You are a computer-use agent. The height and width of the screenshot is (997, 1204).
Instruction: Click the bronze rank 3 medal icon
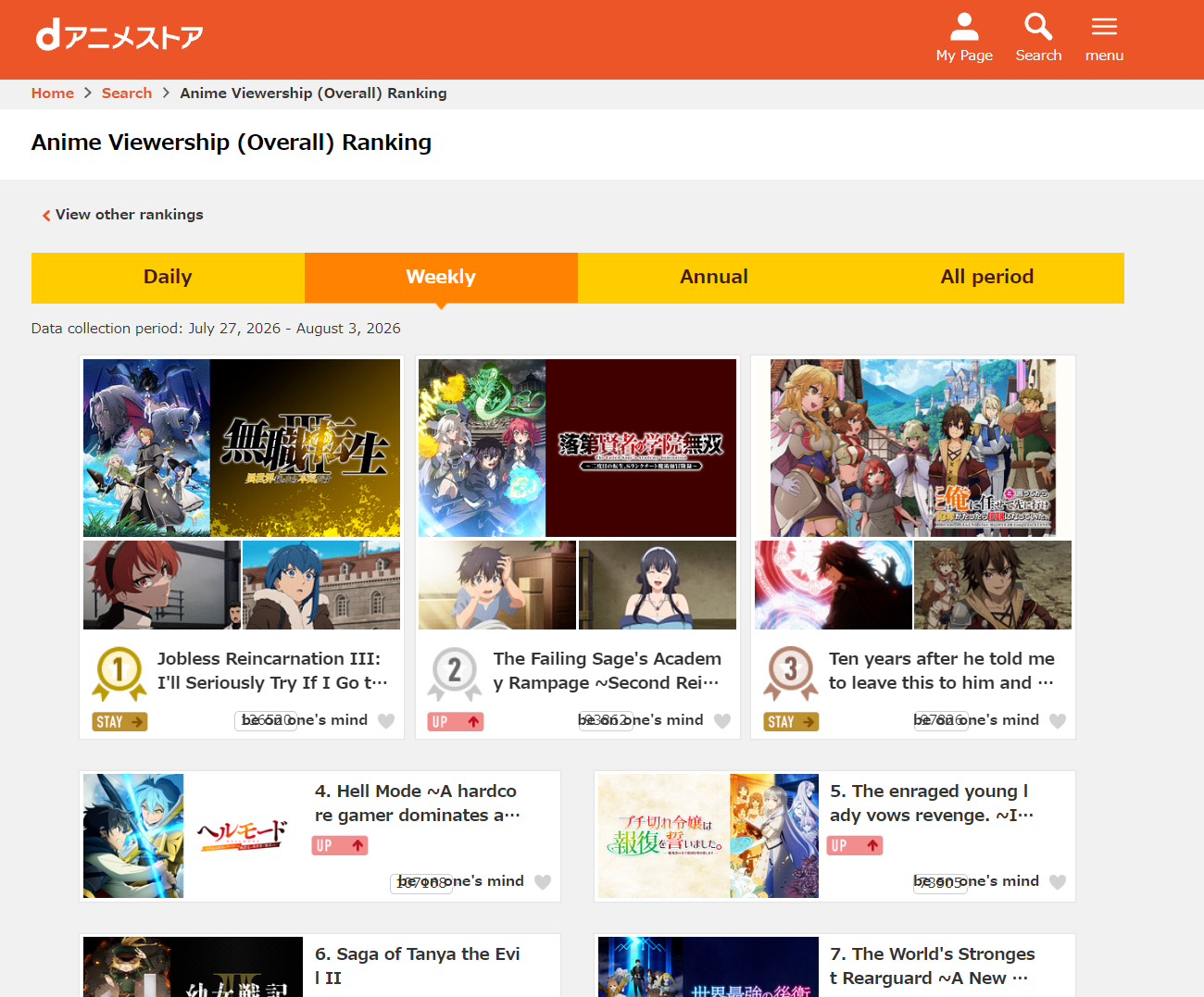(x=790, y=673)
